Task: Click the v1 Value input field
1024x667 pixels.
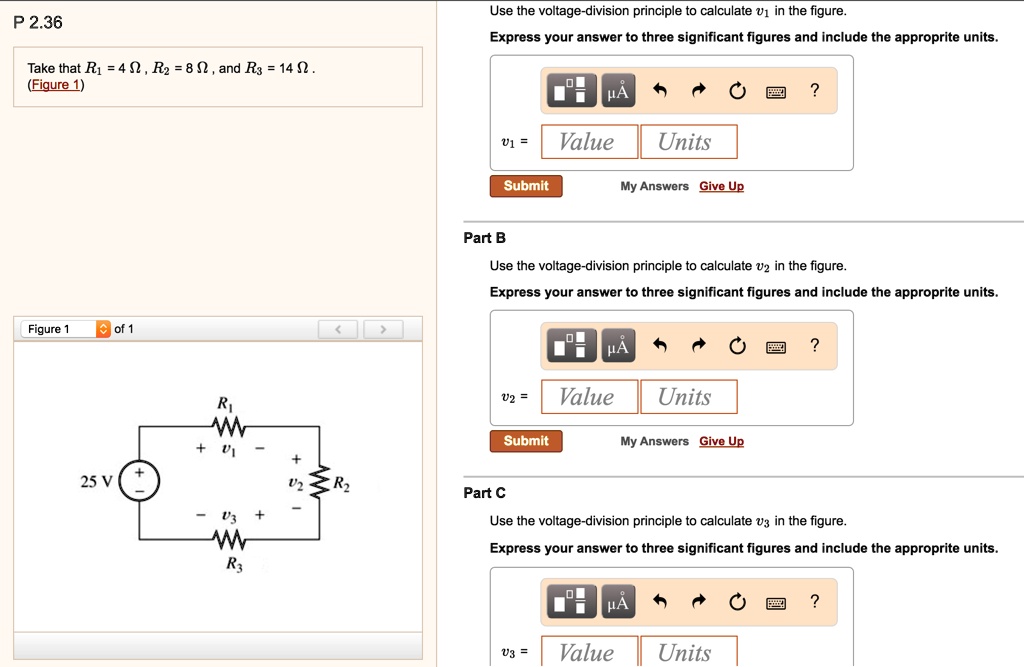Action: point(589,142)
